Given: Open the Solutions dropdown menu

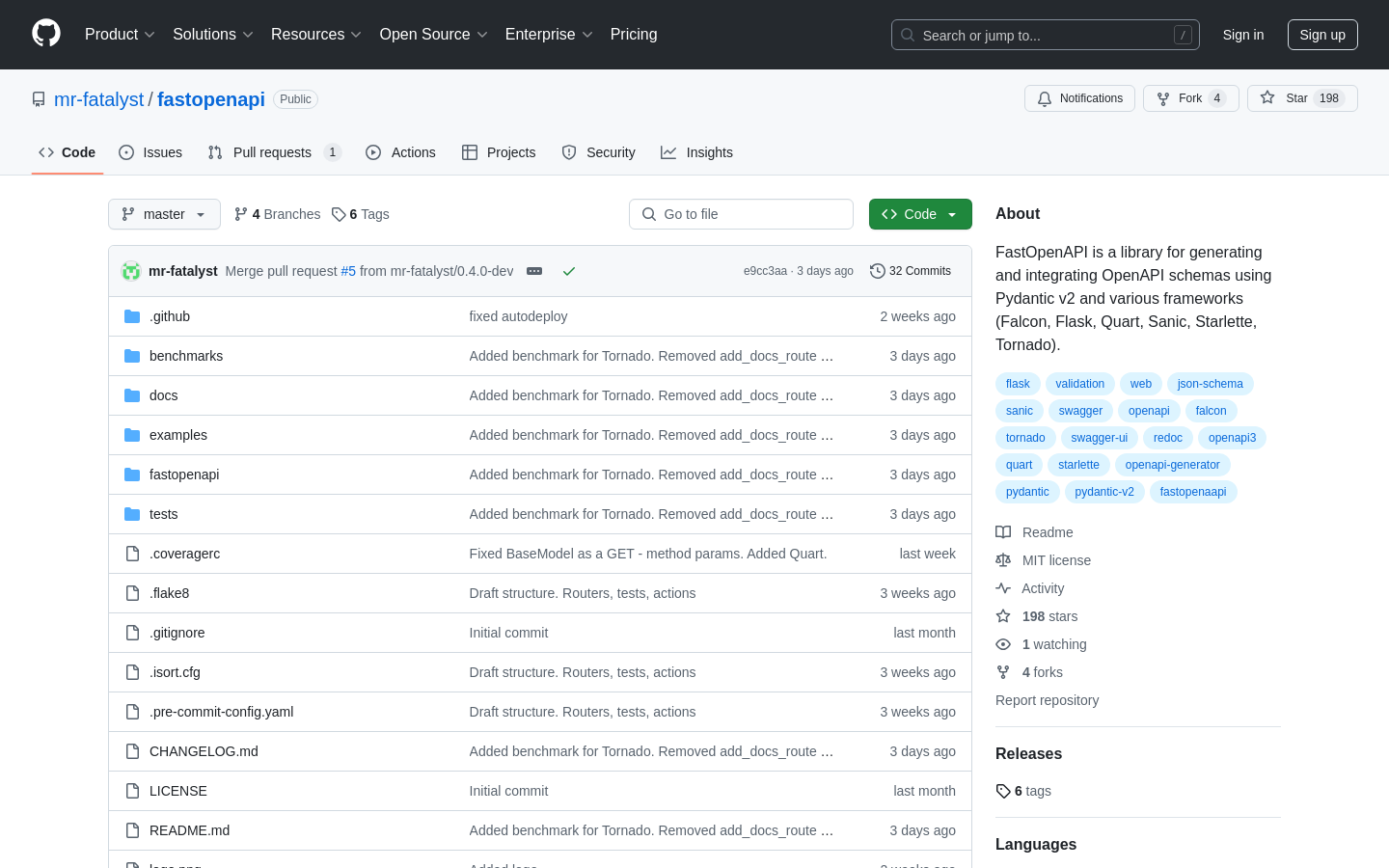Looking at the screenshot, I should (213, 34).
